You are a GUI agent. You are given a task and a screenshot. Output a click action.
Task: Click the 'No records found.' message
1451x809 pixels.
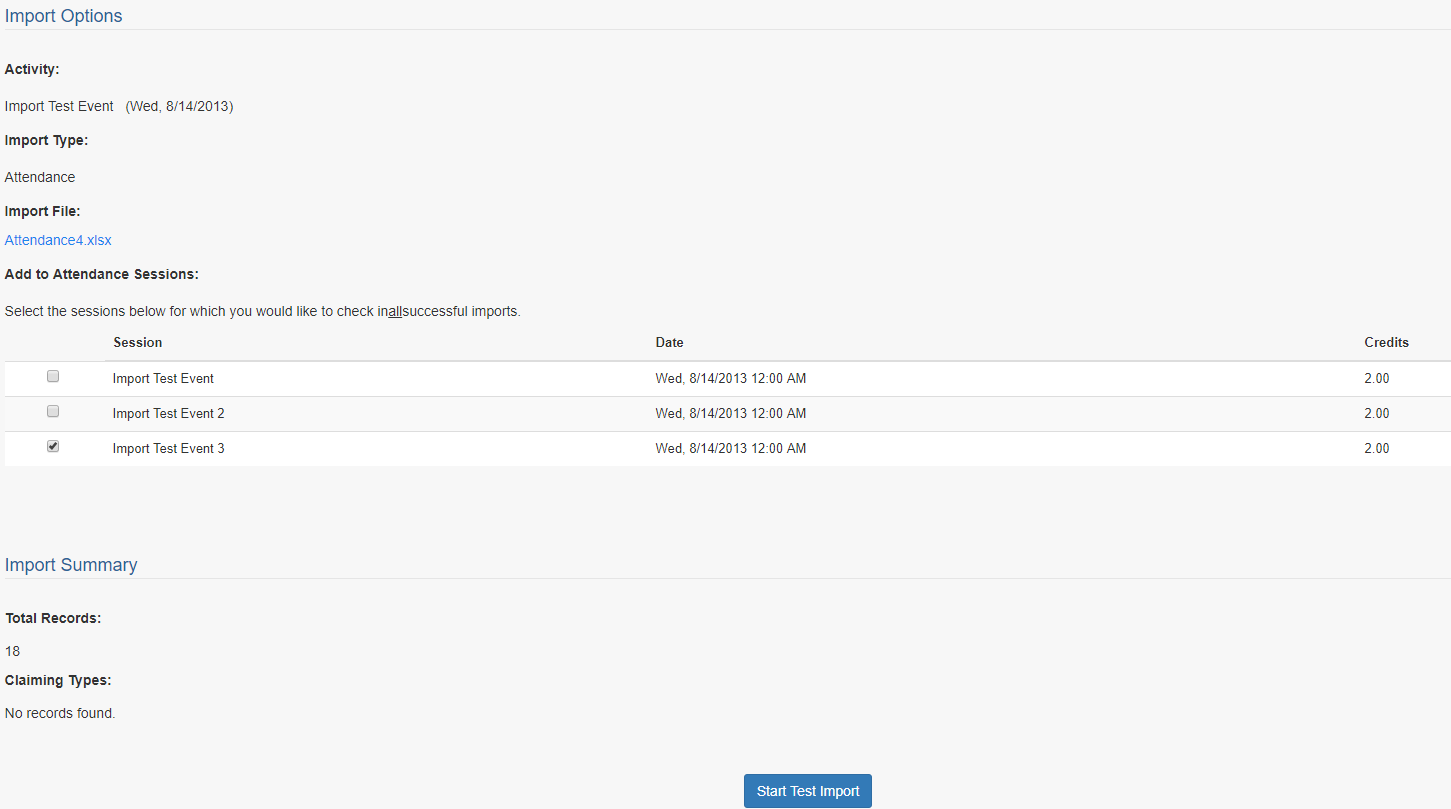click(x=60, y=714)
